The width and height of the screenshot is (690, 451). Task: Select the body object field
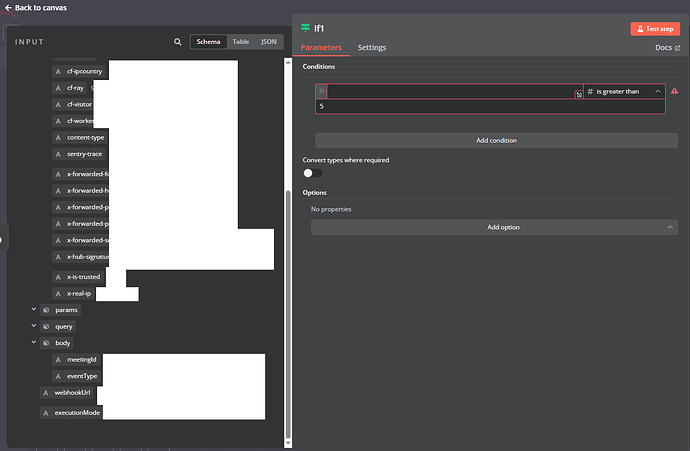(57, 343)
